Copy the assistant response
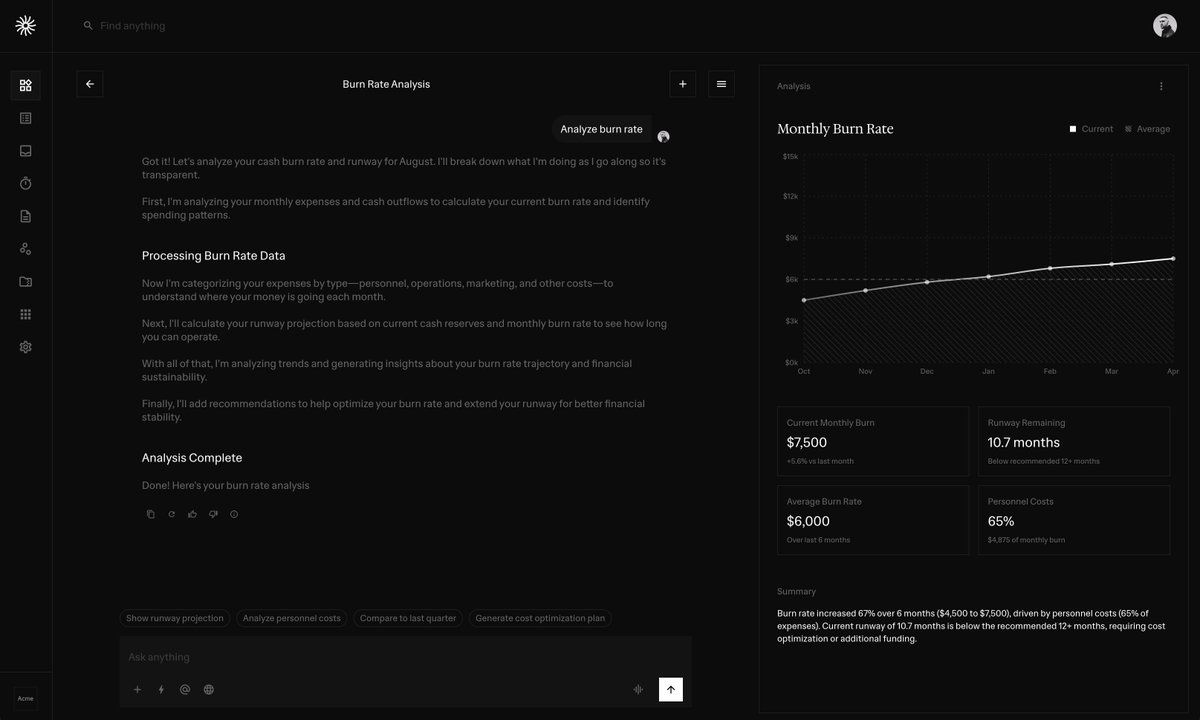This screenshot has width=1200, height=720. click(x=151, y=514)
